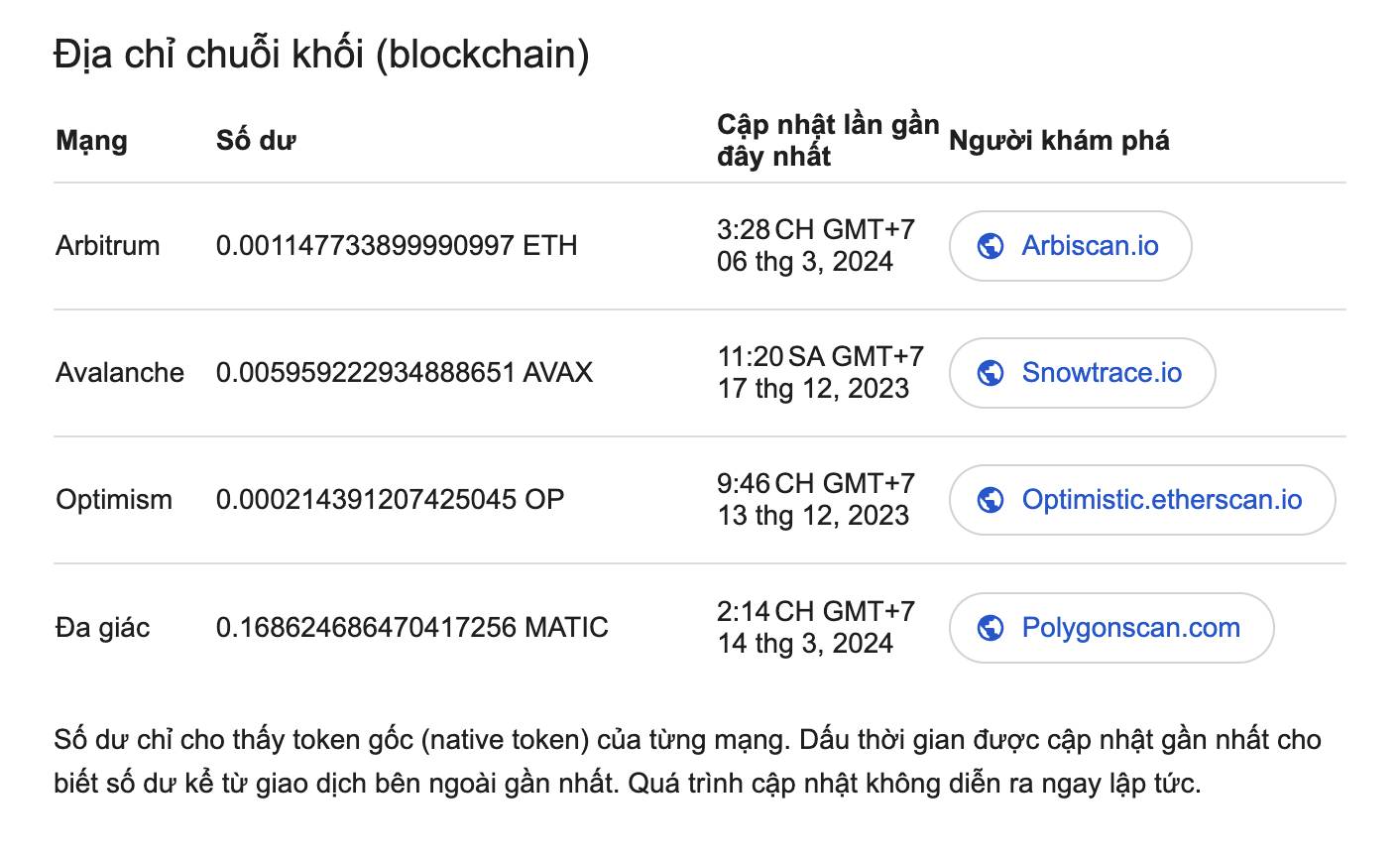Click the Đa giác network name

102,628
